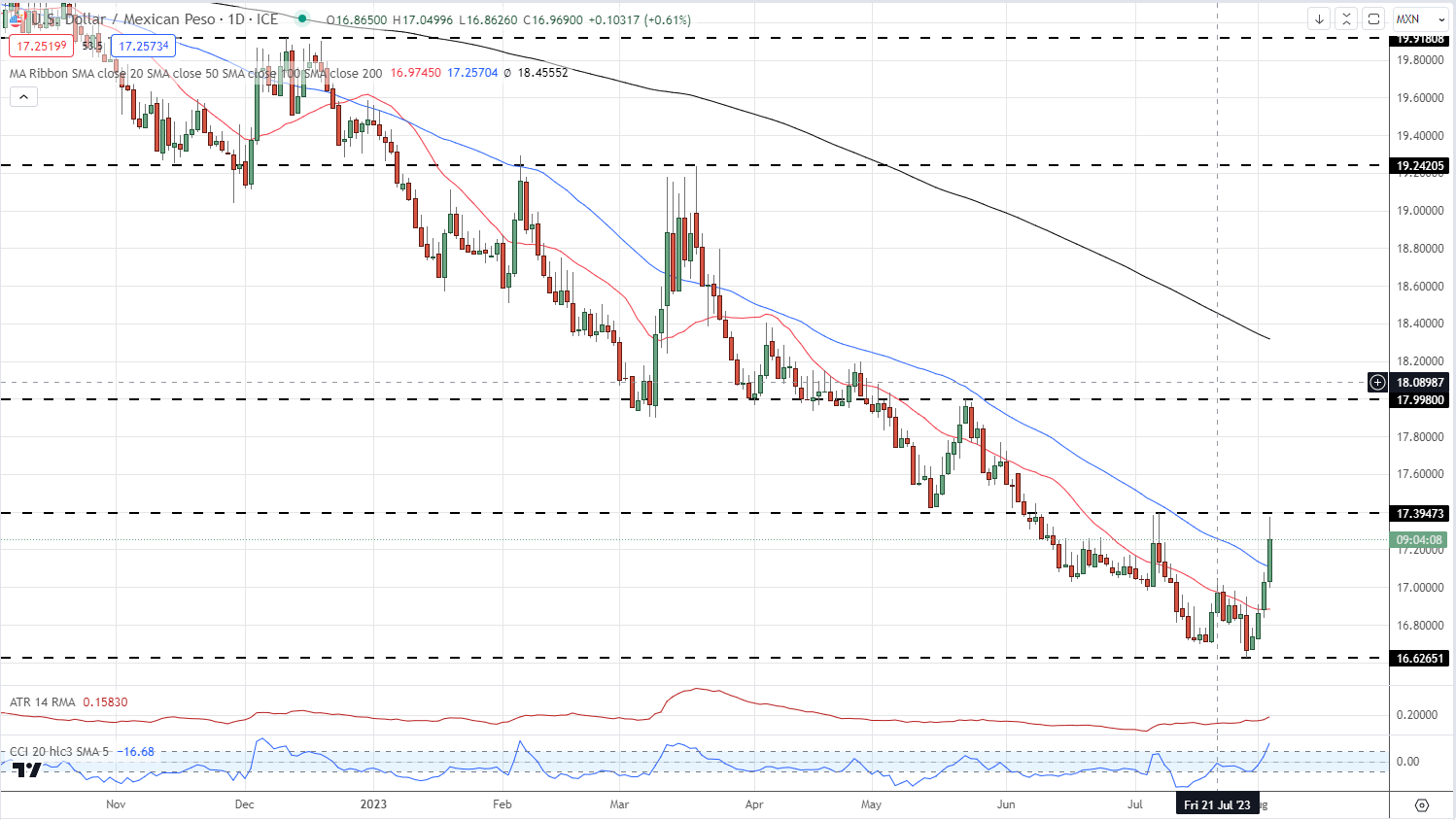Click the 17.00000 price scale tick
This screenshot has height=820, width=1456.
[x=1419, y=588]
